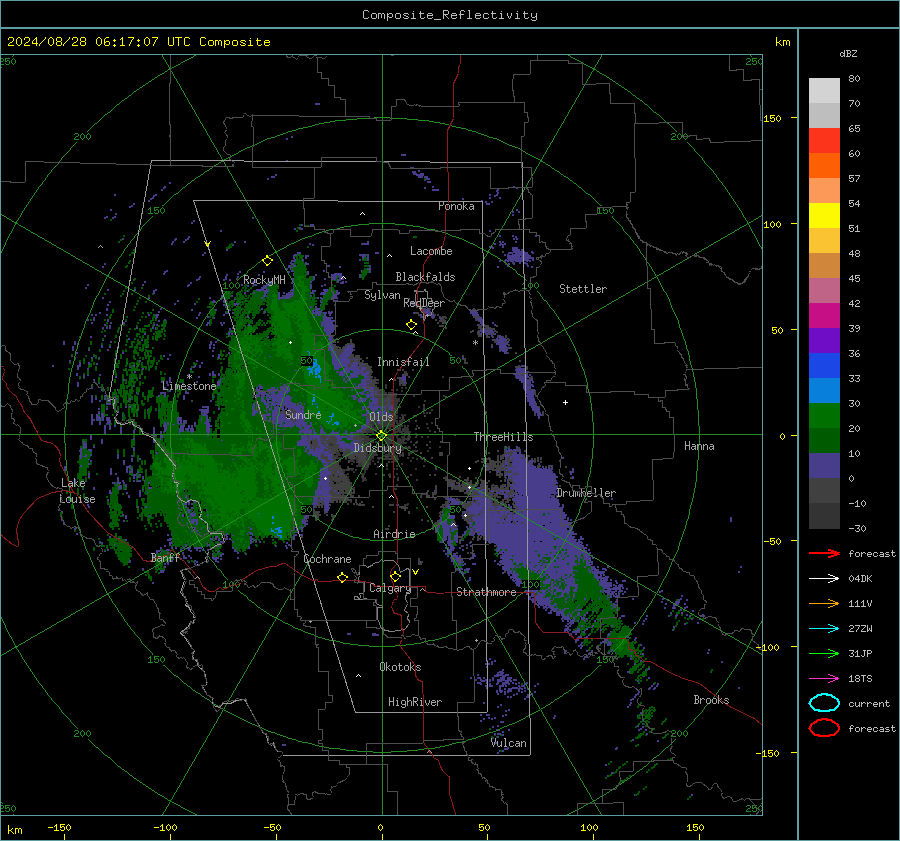Click the red forecast arrow in legend
Viewport: 900px width, 841px height.
tap(824, 553)
